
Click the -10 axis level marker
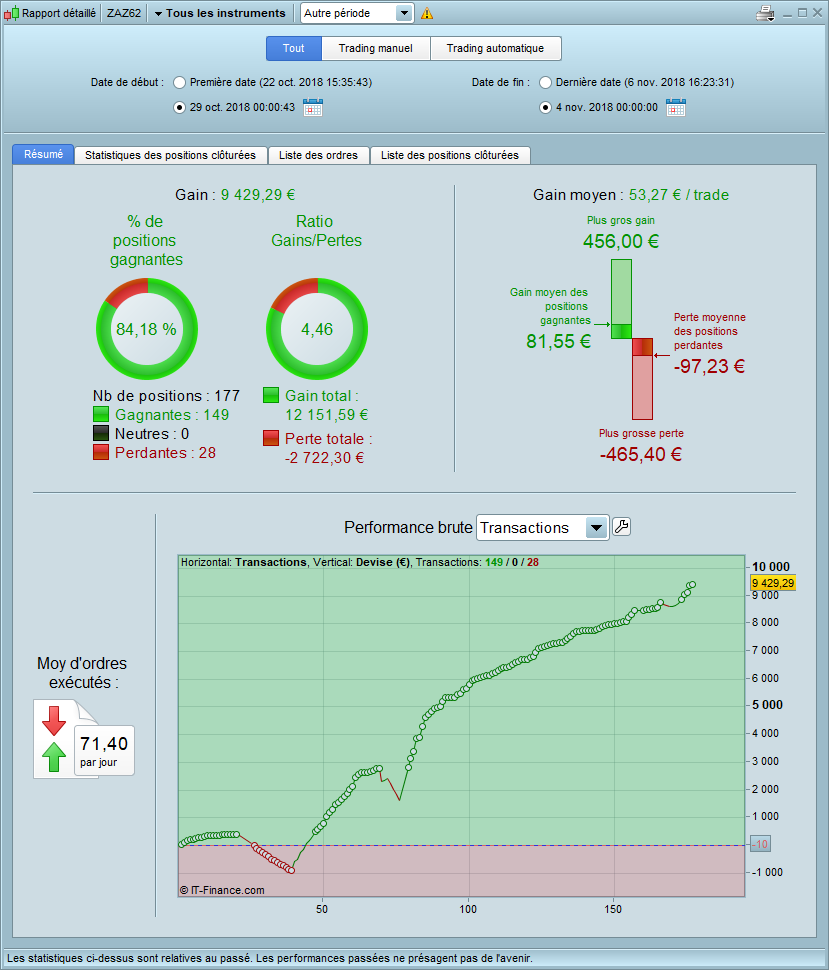(x=760, y=844)
